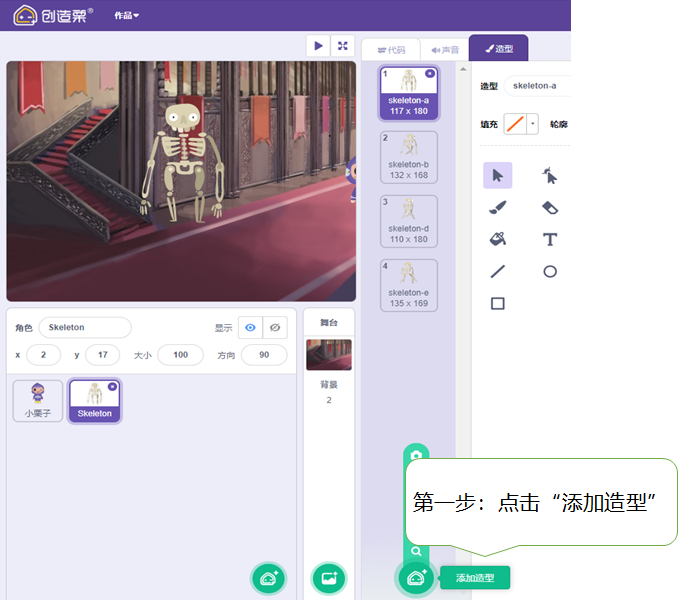Screen dimensions: 682x600
Task: Edit the y position field
Action: [x=103, y=355]
